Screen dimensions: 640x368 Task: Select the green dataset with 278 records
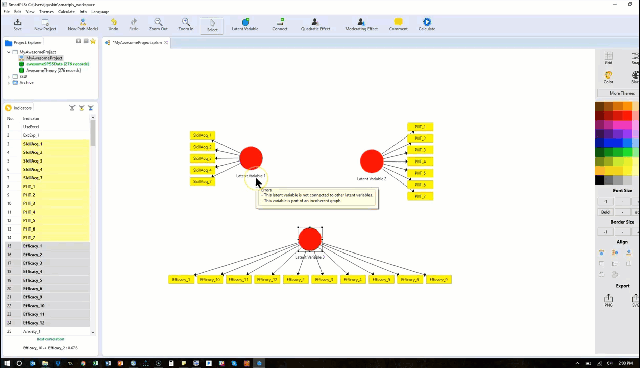[54, 64]
